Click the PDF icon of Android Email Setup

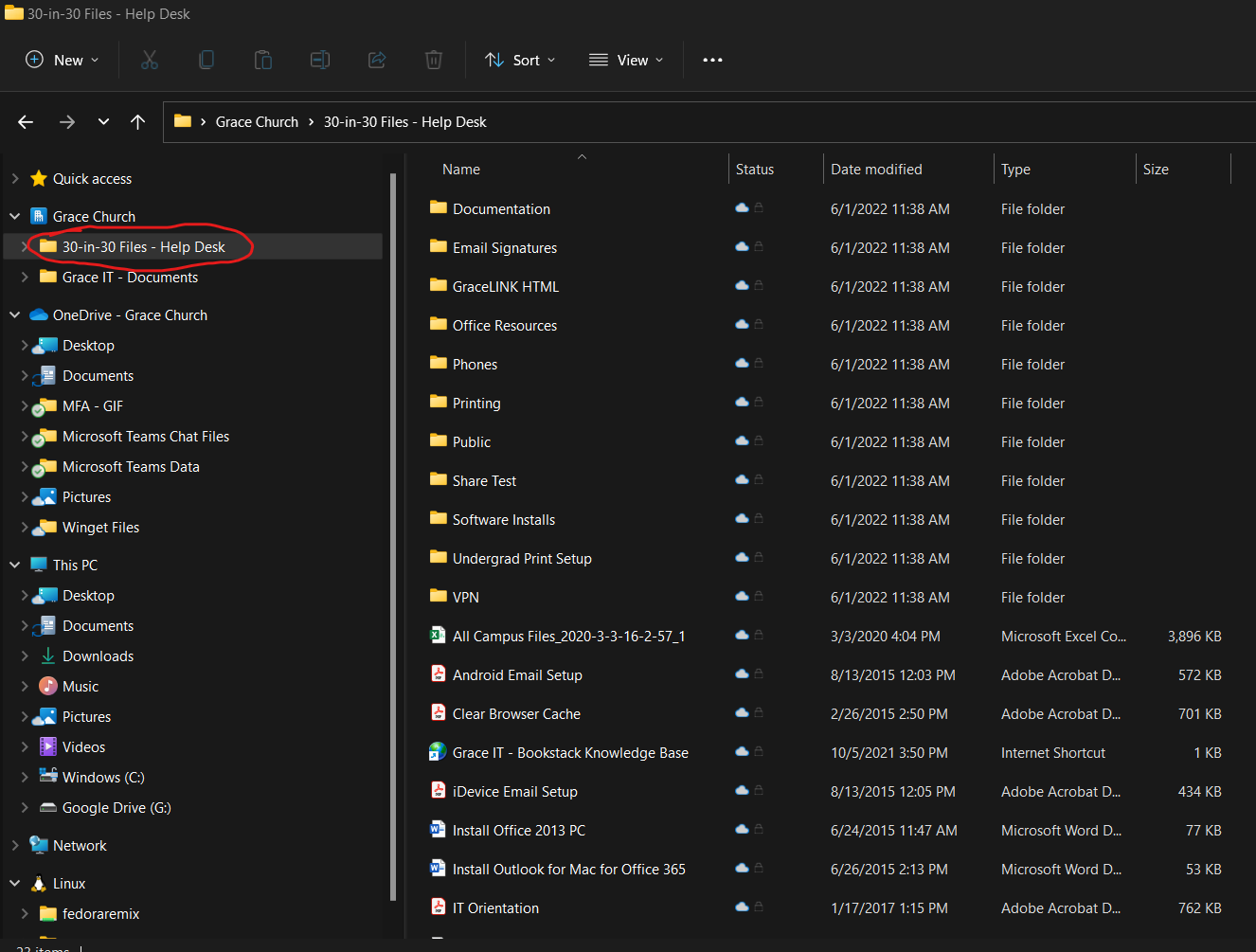[x=438, y=674]
